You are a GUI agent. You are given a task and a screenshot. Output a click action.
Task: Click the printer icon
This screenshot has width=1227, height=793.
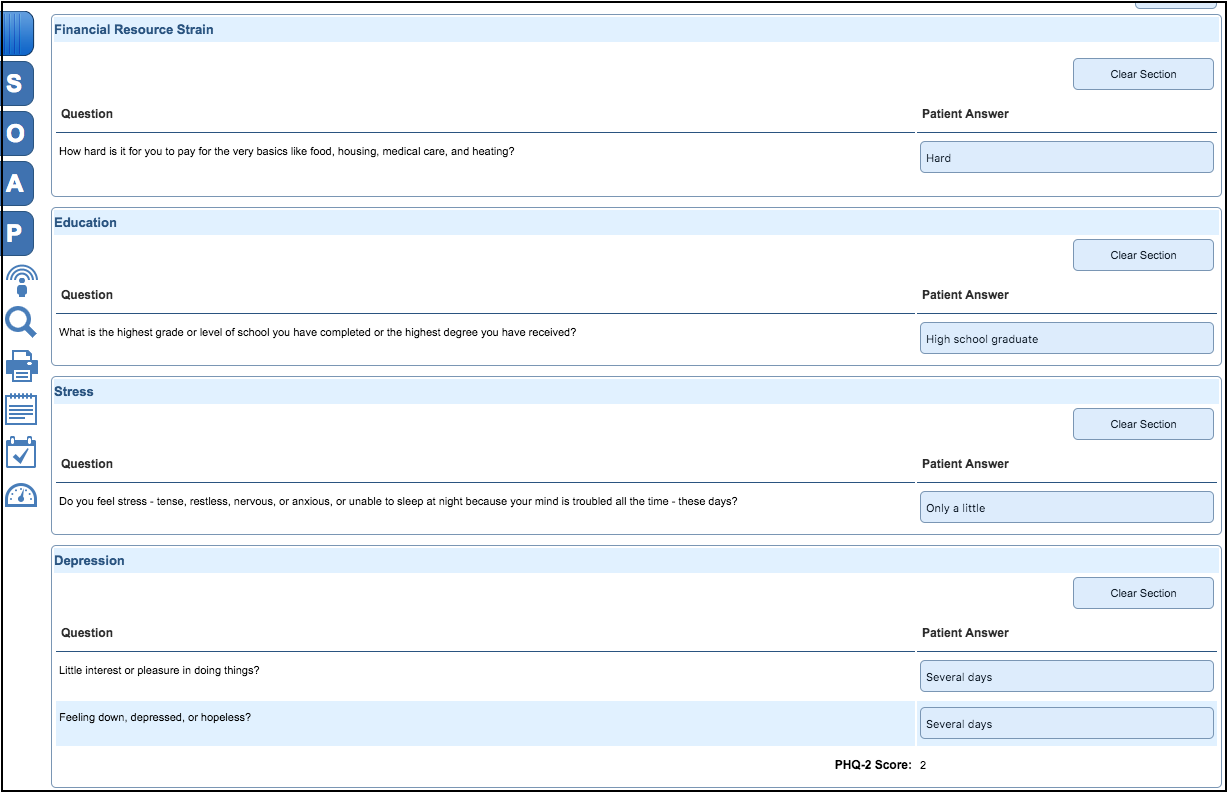(x=22, y=367)
